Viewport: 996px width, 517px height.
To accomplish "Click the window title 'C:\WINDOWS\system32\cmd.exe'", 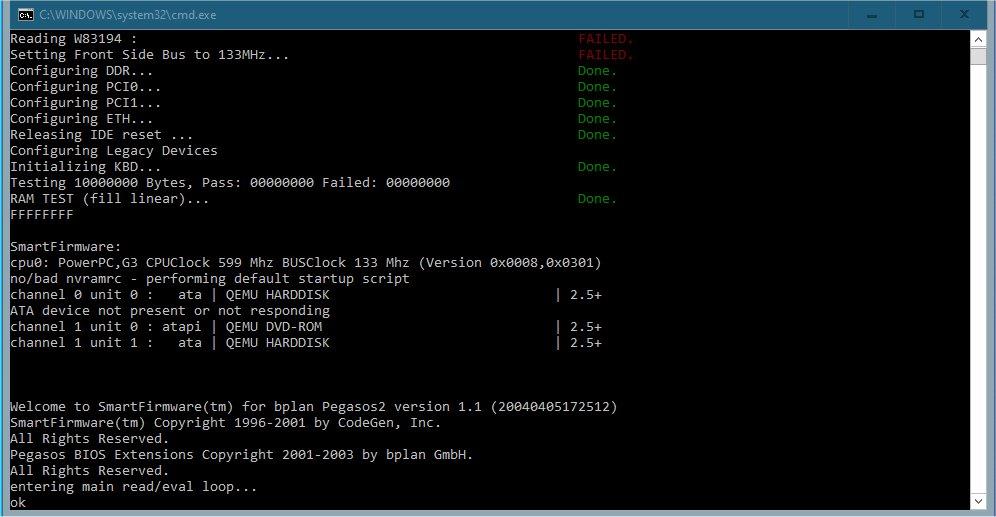I will [x=128, y=15].
